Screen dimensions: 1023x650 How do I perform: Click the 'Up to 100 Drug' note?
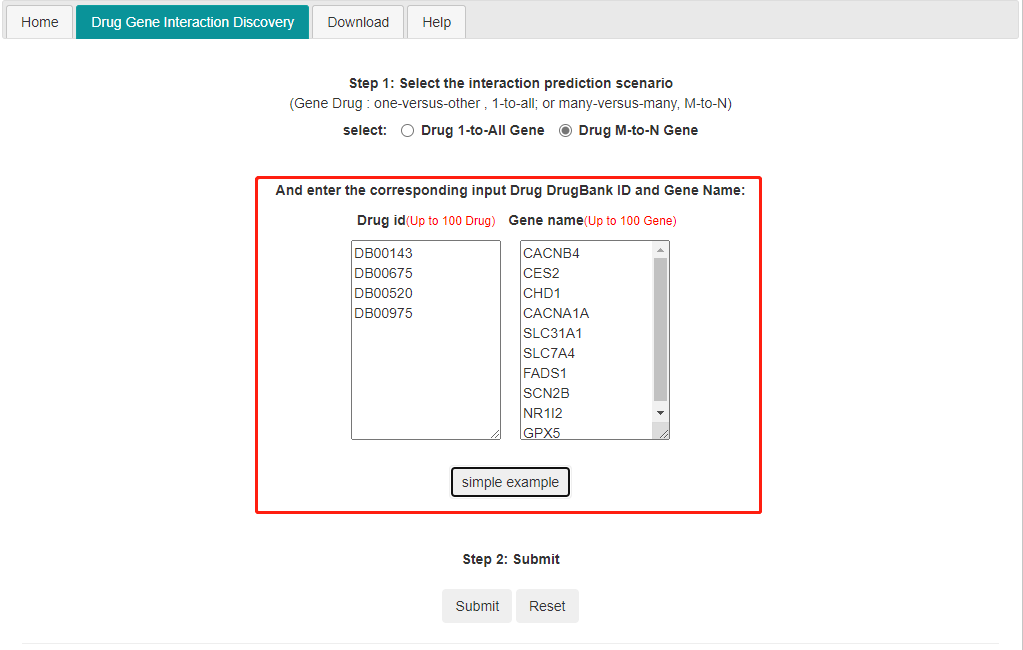[451, 221]
